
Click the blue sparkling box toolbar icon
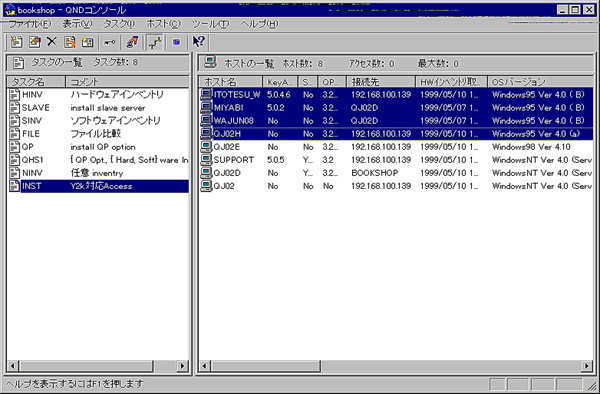[x=176, y=42]
